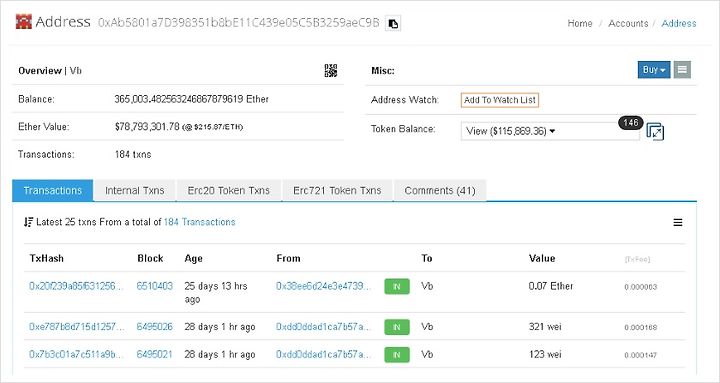Click the 146 token count badge

pyautogui.click(x=630, y=123)
